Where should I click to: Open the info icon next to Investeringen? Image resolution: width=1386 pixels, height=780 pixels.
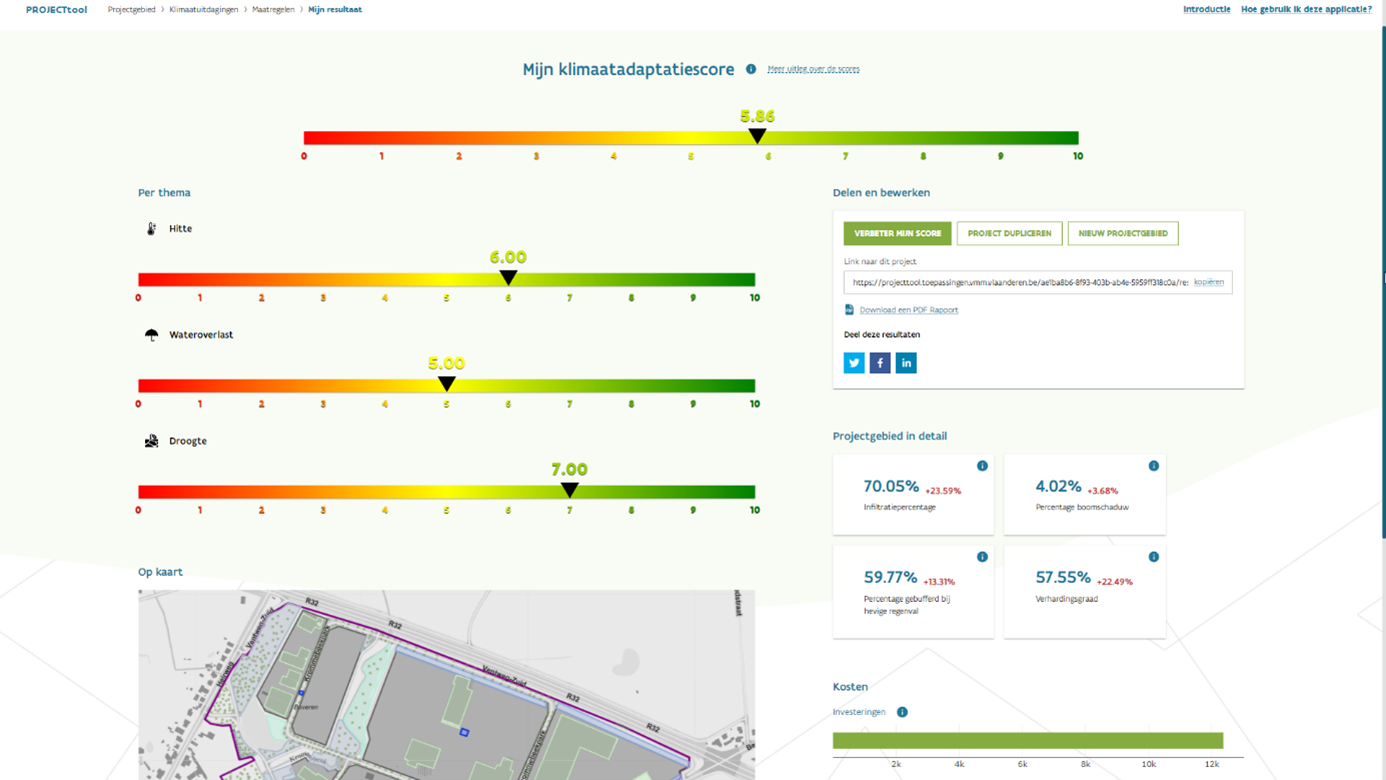click(x=901, y=712)
